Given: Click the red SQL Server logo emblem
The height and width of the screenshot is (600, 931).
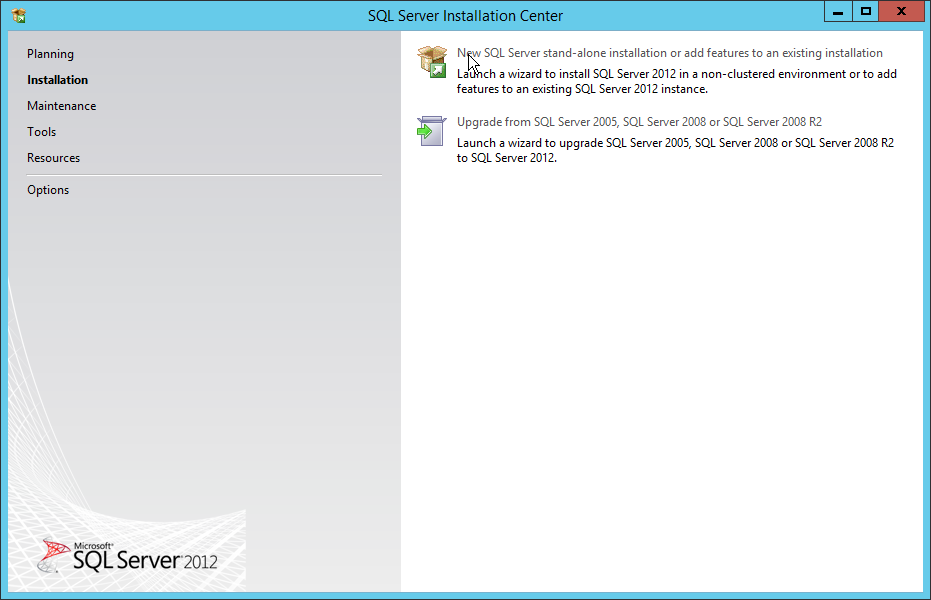Looking at the screenshot, I should click(x=56, y=551).
